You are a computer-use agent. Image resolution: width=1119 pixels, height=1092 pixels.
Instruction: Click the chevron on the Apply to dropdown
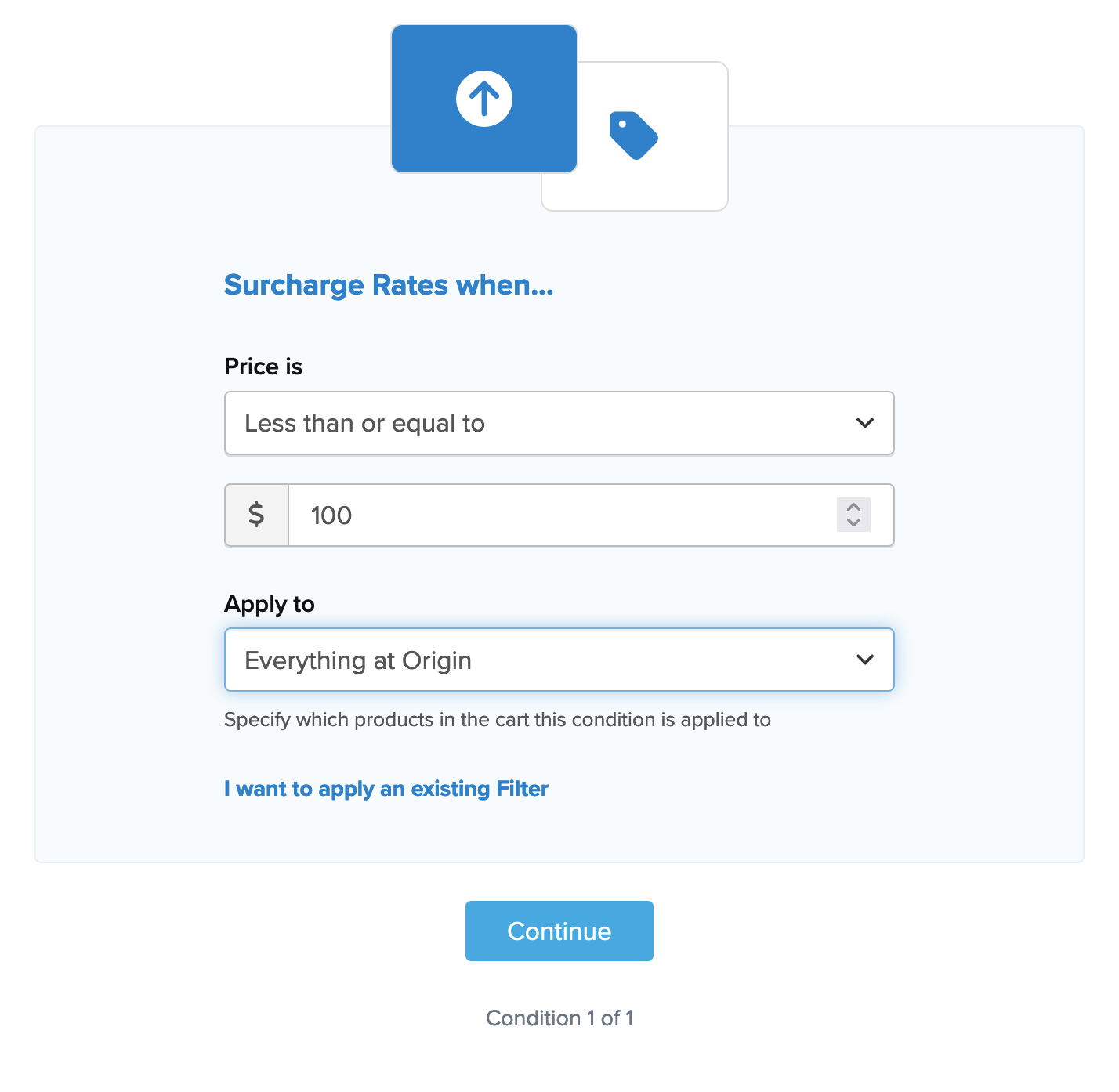(x=865, y=660)
